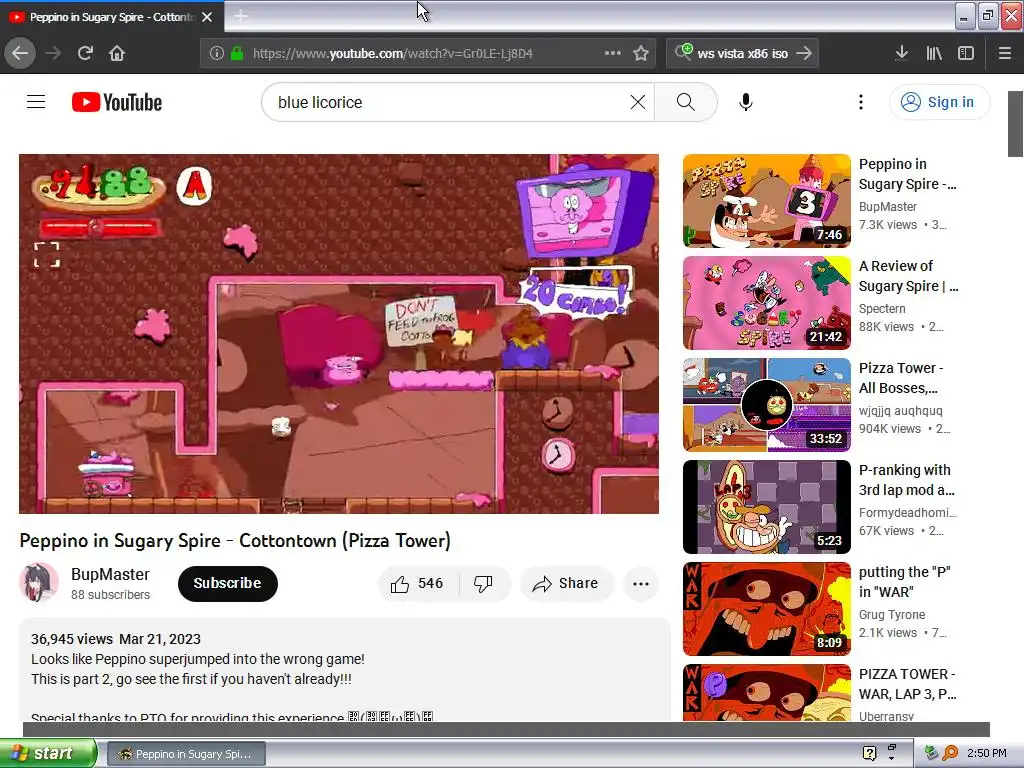Close the Peppino in Sugary Spire tab
1024x768 pixels.
click(x=207, y=17)
